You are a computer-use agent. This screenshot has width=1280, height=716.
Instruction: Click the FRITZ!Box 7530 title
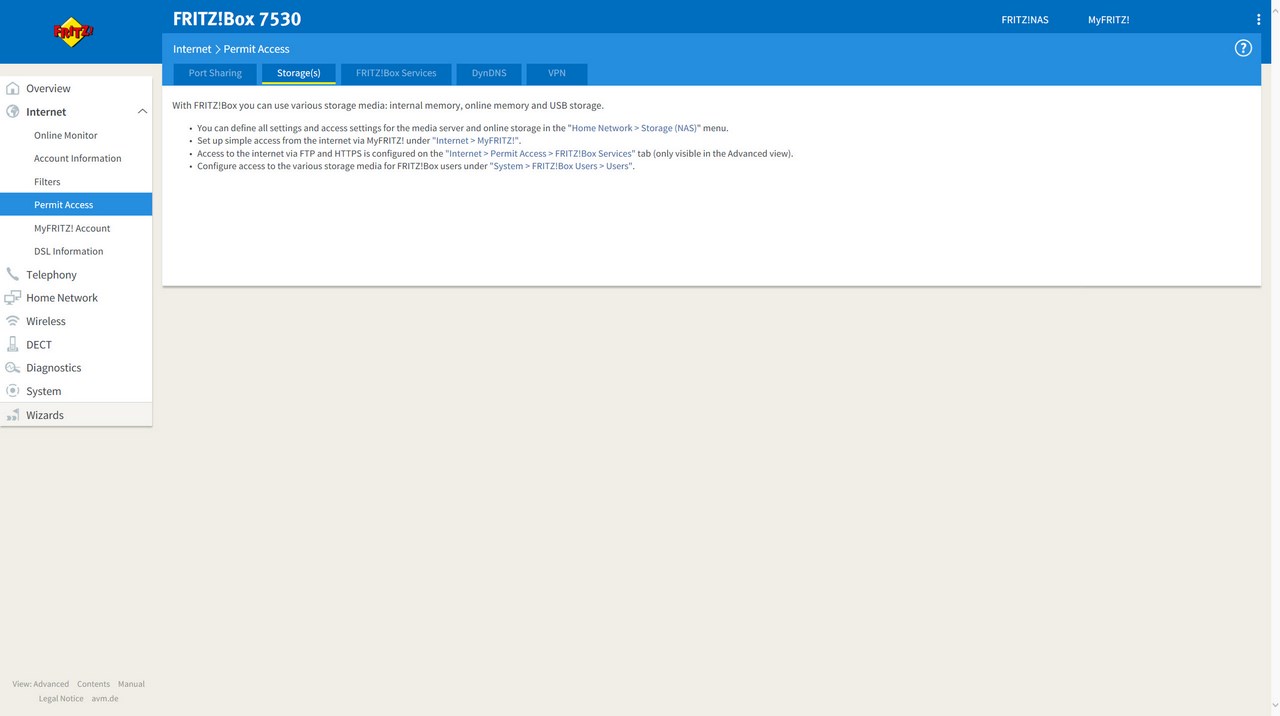point(237,19)
